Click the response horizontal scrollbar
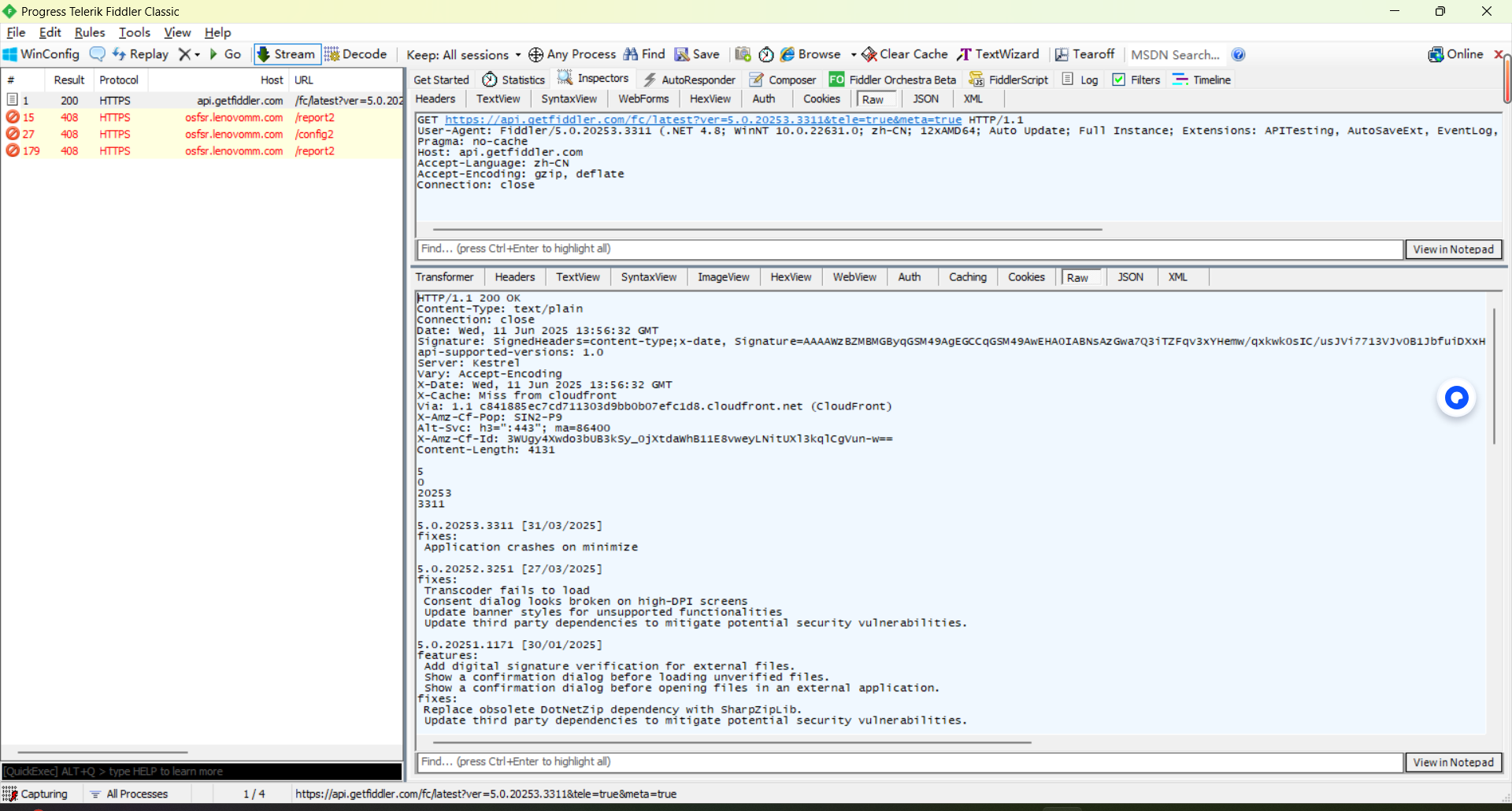This screenshot has height=811, width=1512. [732, 742]
